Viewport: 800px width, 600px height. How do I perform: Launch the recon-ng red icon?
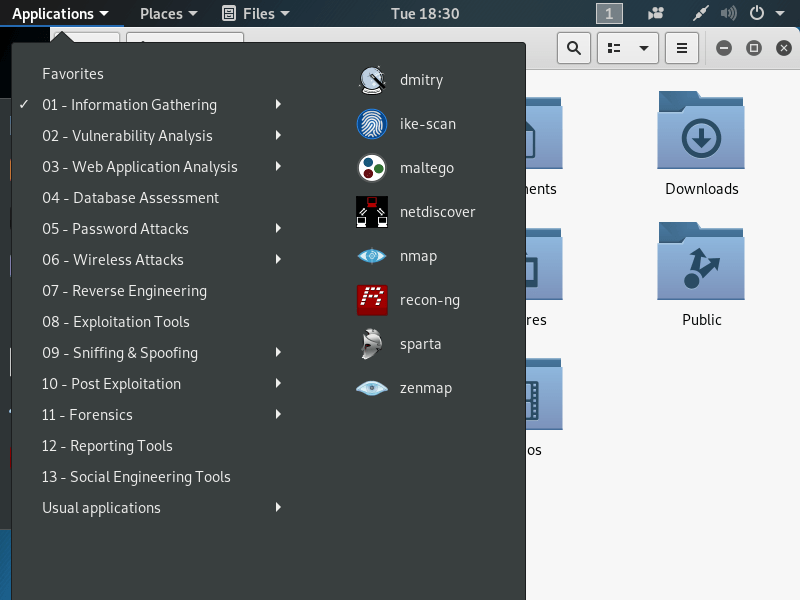coord(372,300)
